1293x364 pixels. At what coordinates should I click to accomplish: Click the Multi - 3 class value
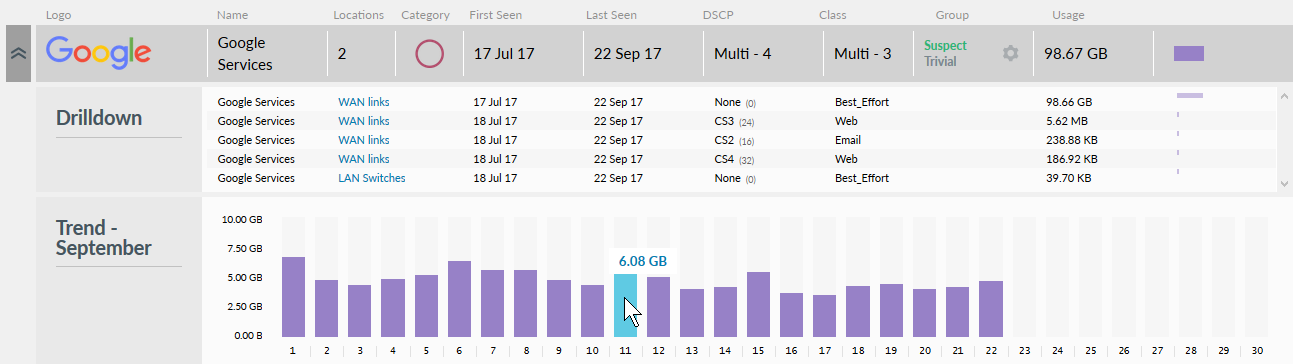[x=863, y=53]
